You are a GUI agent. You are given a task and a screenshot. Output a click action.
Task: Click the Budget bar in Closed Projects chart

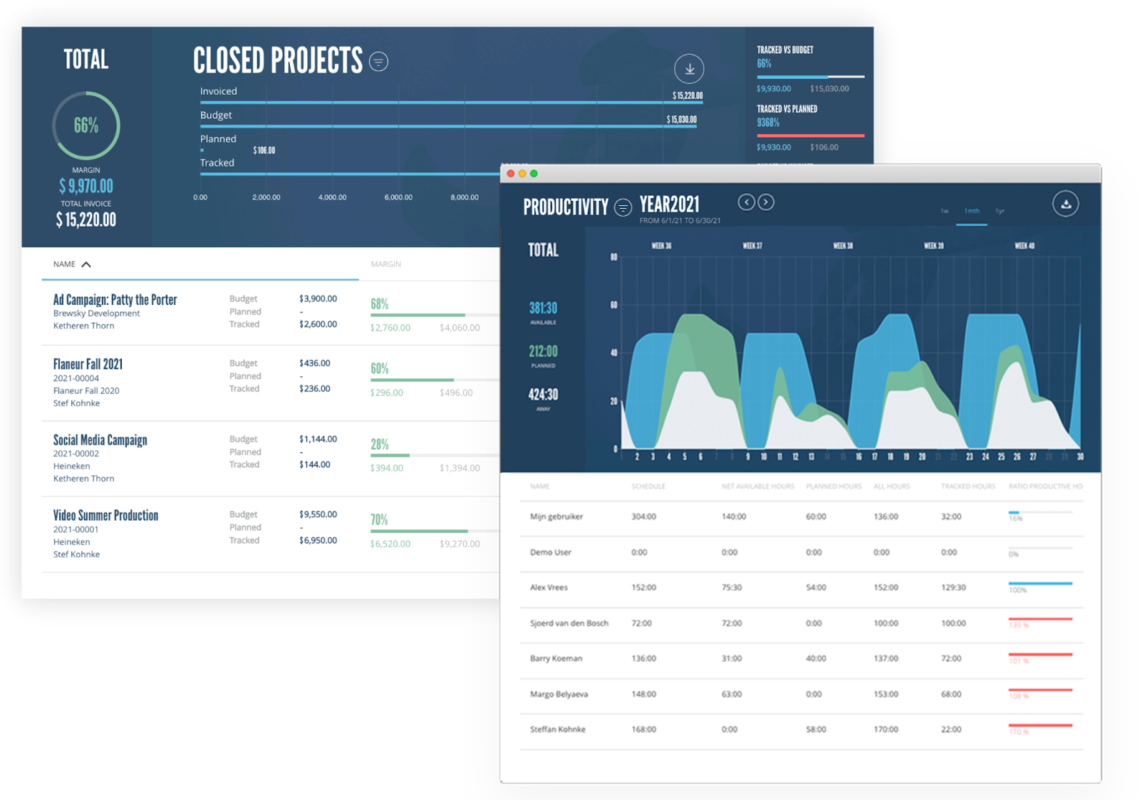click(448, 127)
